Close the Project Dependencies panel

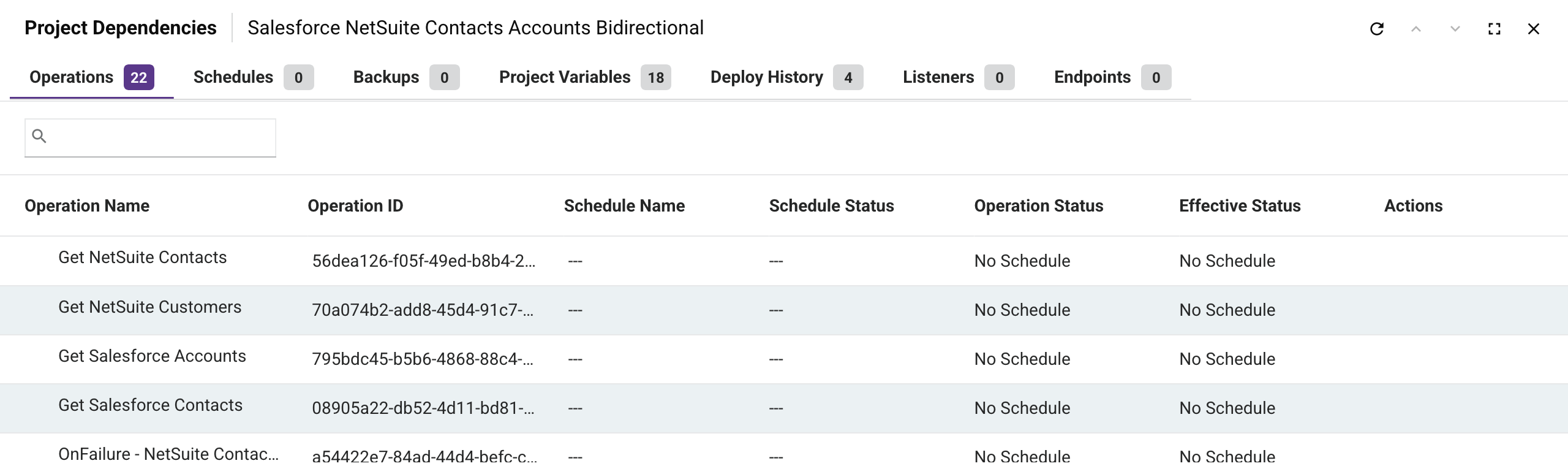1533,29
